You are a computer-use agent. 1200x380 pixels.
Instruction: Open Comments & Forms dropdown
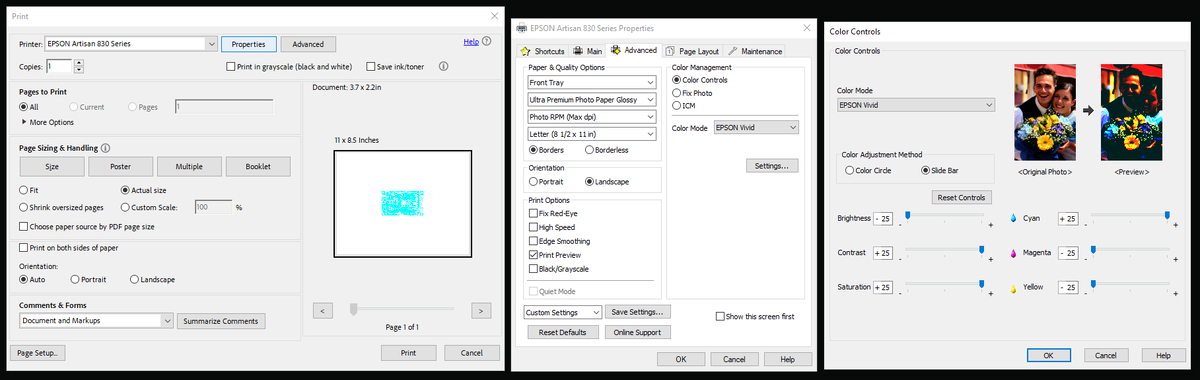[x=96, y=320]
